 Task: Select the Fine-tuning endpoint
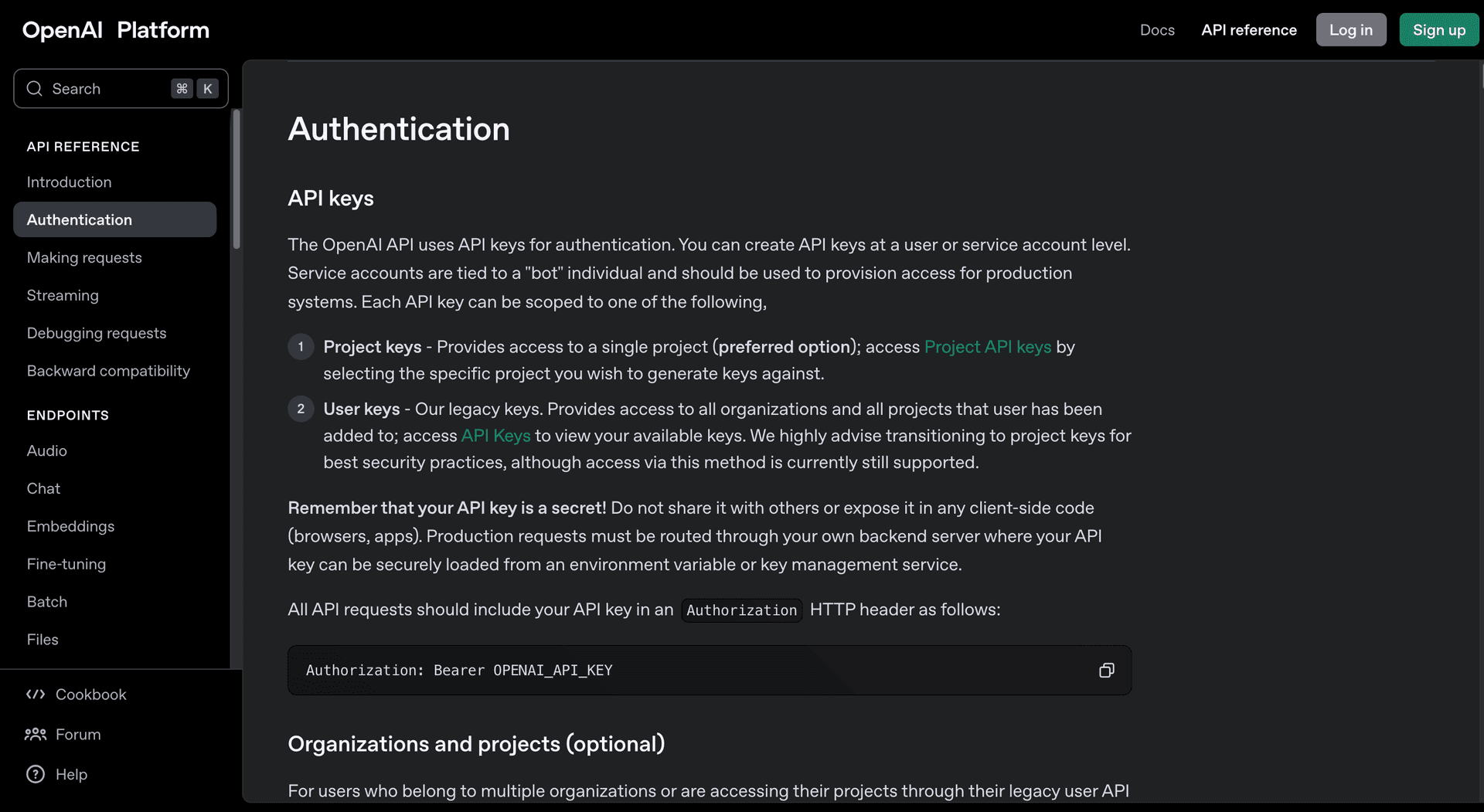pyautogui.click(x=66, y=565)
